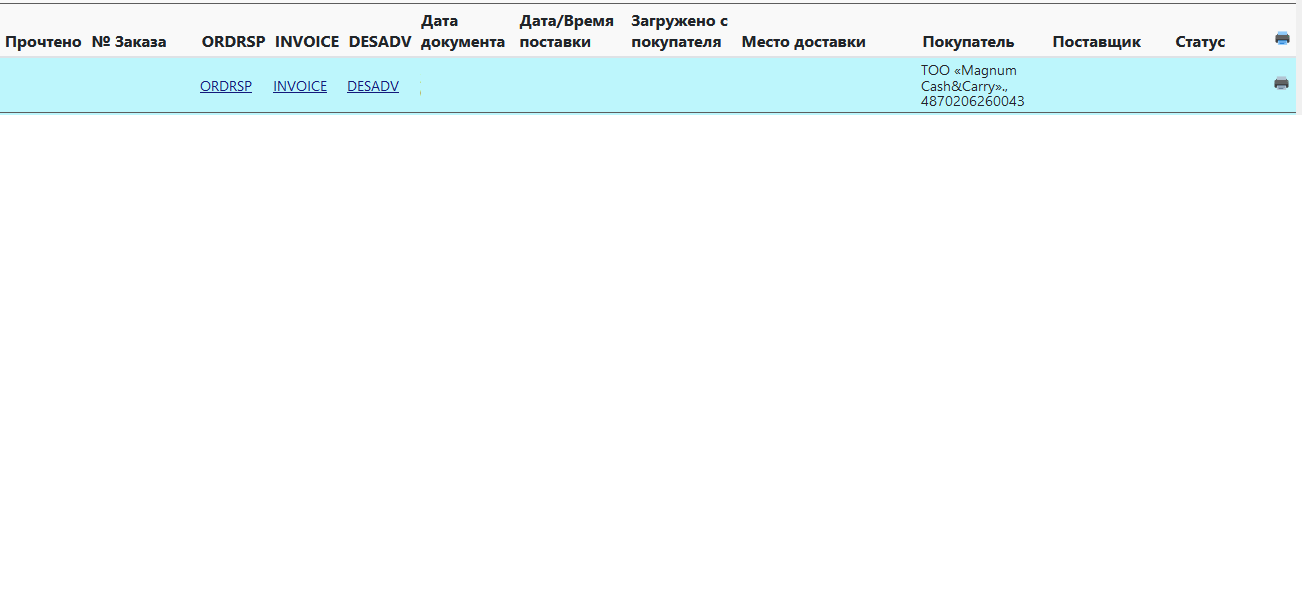The height and width of the screenshot is (613, 1314).
Task: Click the DESADV column header
Action: tap(380, 42)
